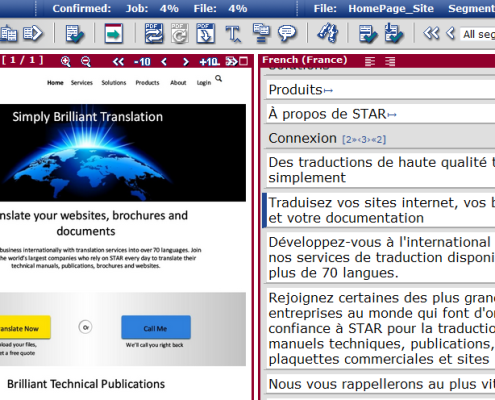Click the File: HomePage_Site status entry
The width and height of the screenshot is (495, 400).
tap(373, 8)
